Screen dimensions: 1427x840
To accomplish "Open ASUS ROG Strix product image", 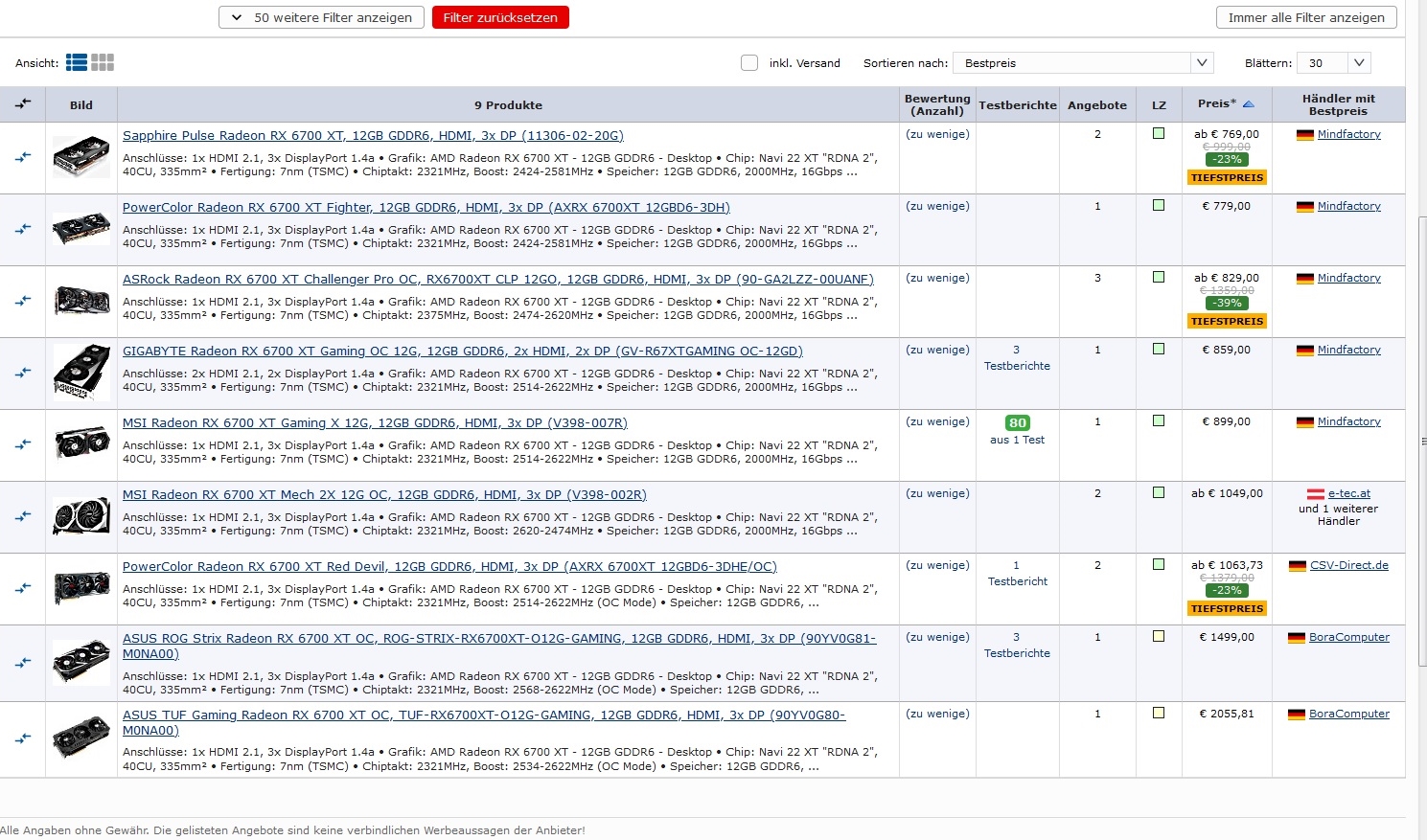I will (x=81, y=663).
